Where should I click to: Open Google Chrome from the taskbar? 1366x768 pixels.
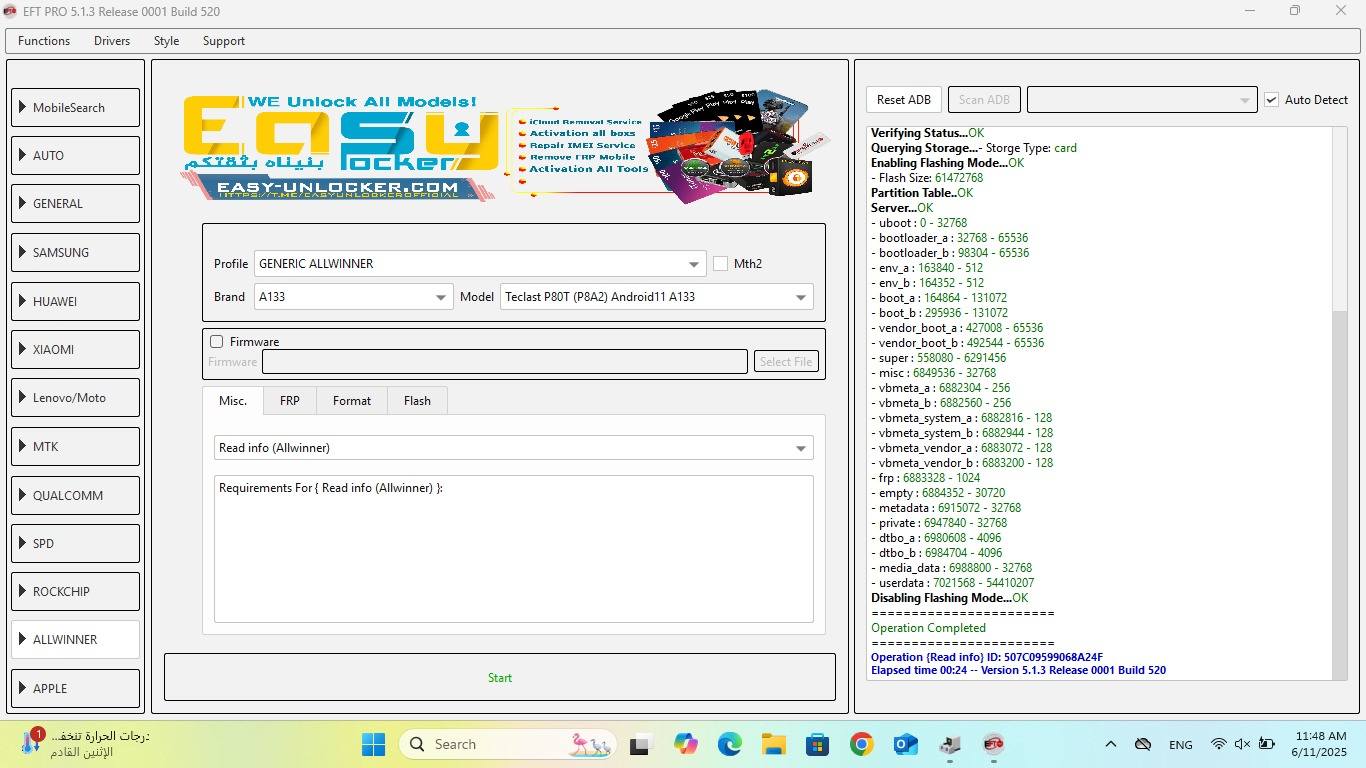pyautogui.click(x=861, y=744)
